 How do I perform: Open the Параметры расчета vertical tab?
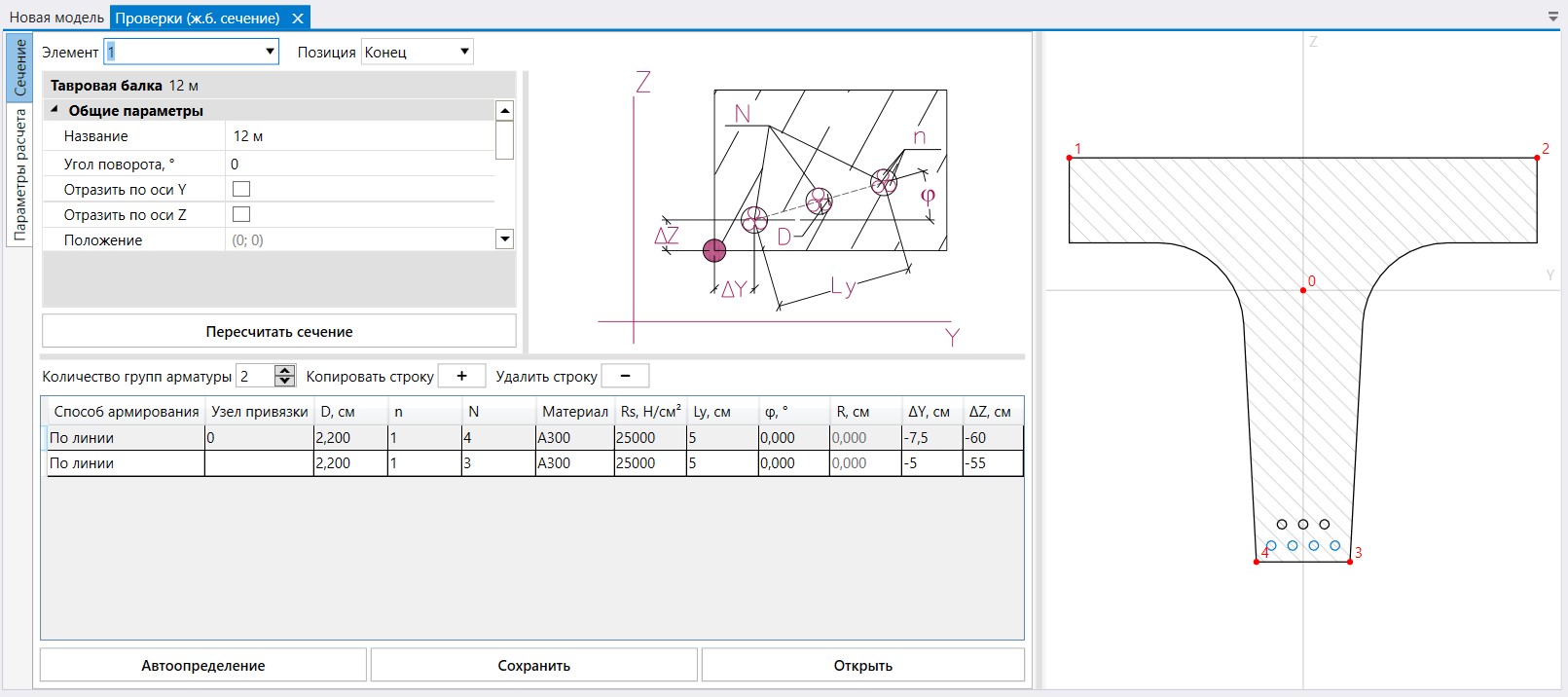[19, 174]
